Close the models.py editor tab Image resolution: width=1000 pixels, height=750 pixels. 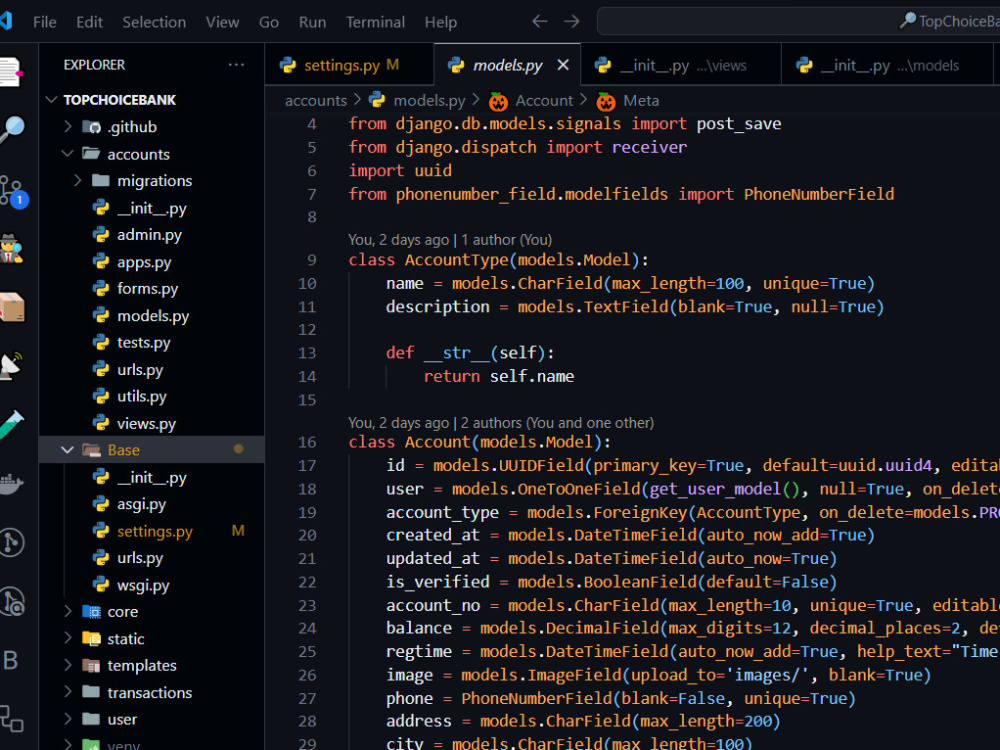tap(562, 65)
